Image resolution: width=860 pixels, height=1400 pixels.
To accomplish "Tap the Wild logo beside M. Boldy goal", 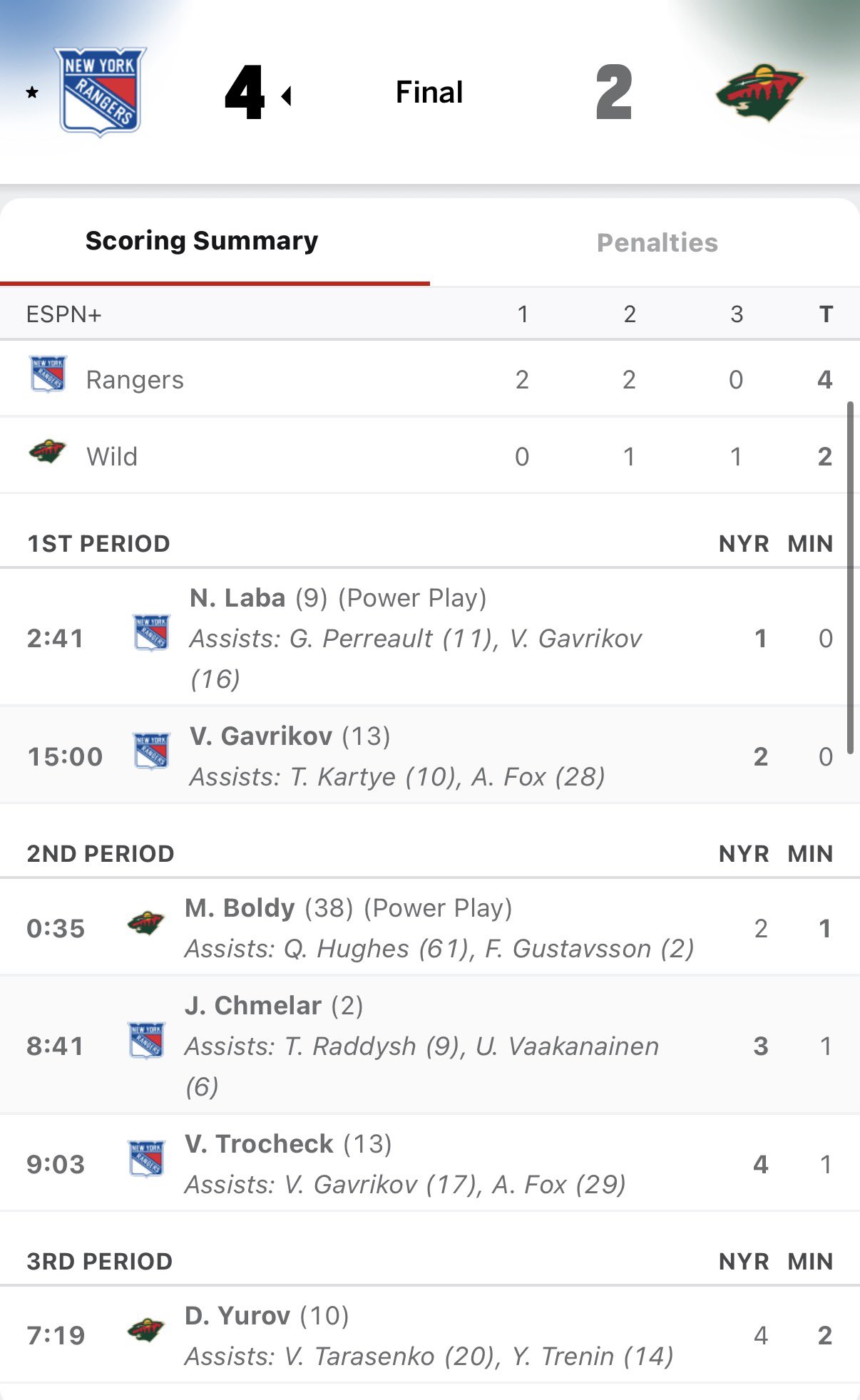I will [x=145, y=924].
